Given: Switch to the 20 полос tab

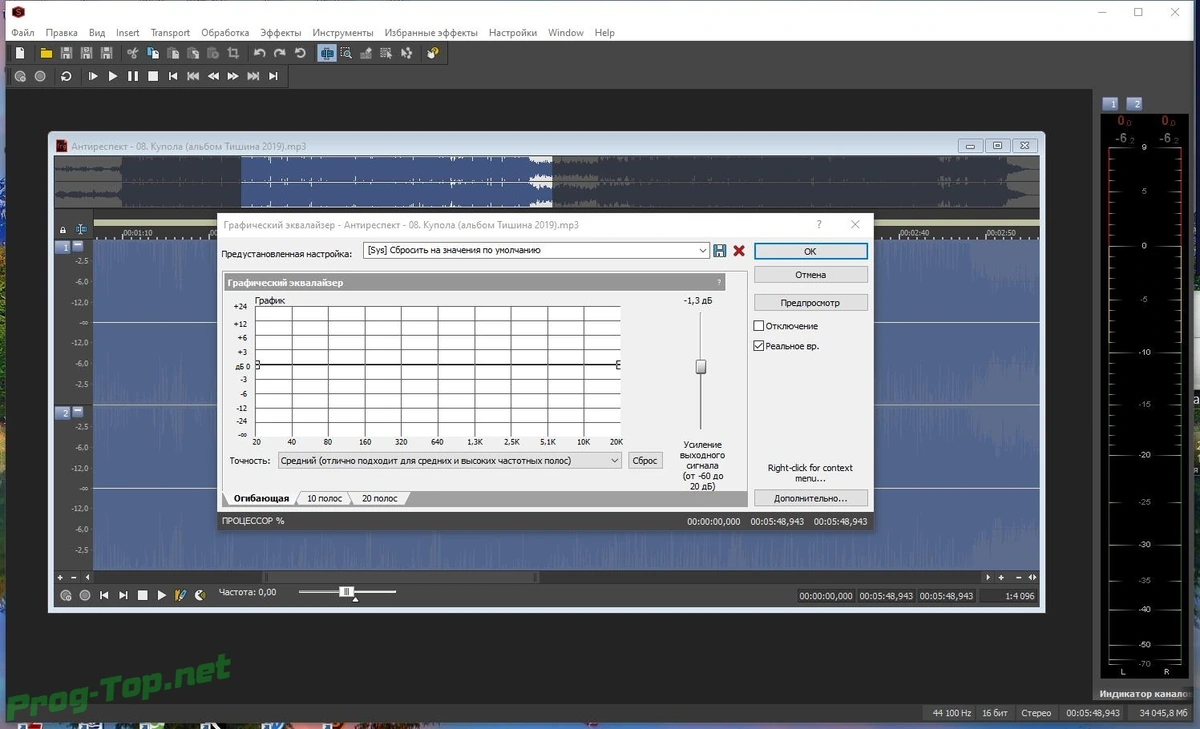Looking at the screenshot, I should click(x=379, y=498).
